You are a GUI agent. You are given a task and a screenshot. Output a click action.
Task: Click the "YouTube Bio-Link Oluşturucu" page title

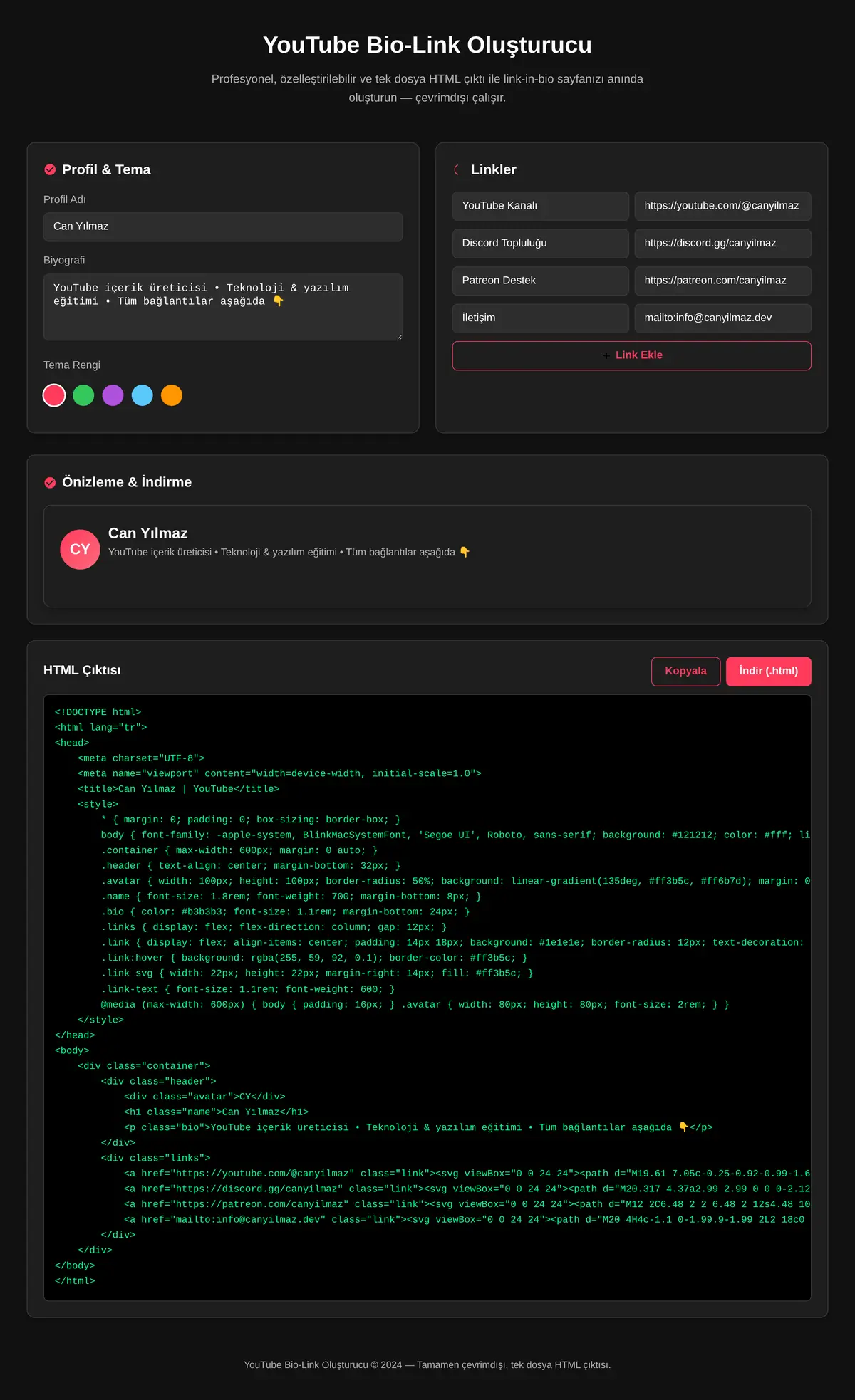[x=427, y=45]
